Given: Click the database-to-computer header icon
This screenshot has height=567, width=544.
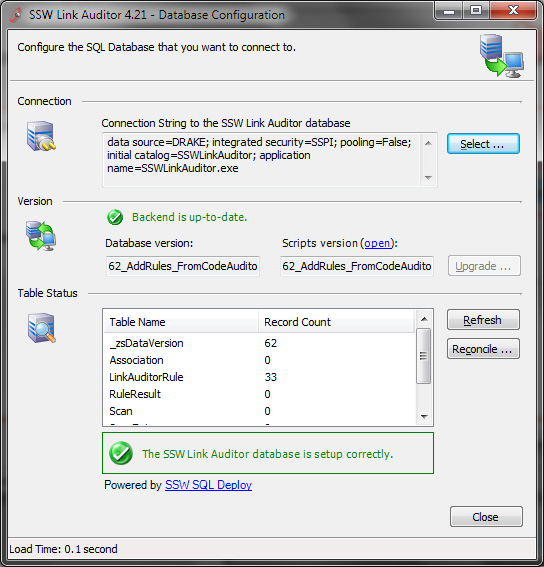Looking at the screenshot, I should coord(502,55).
